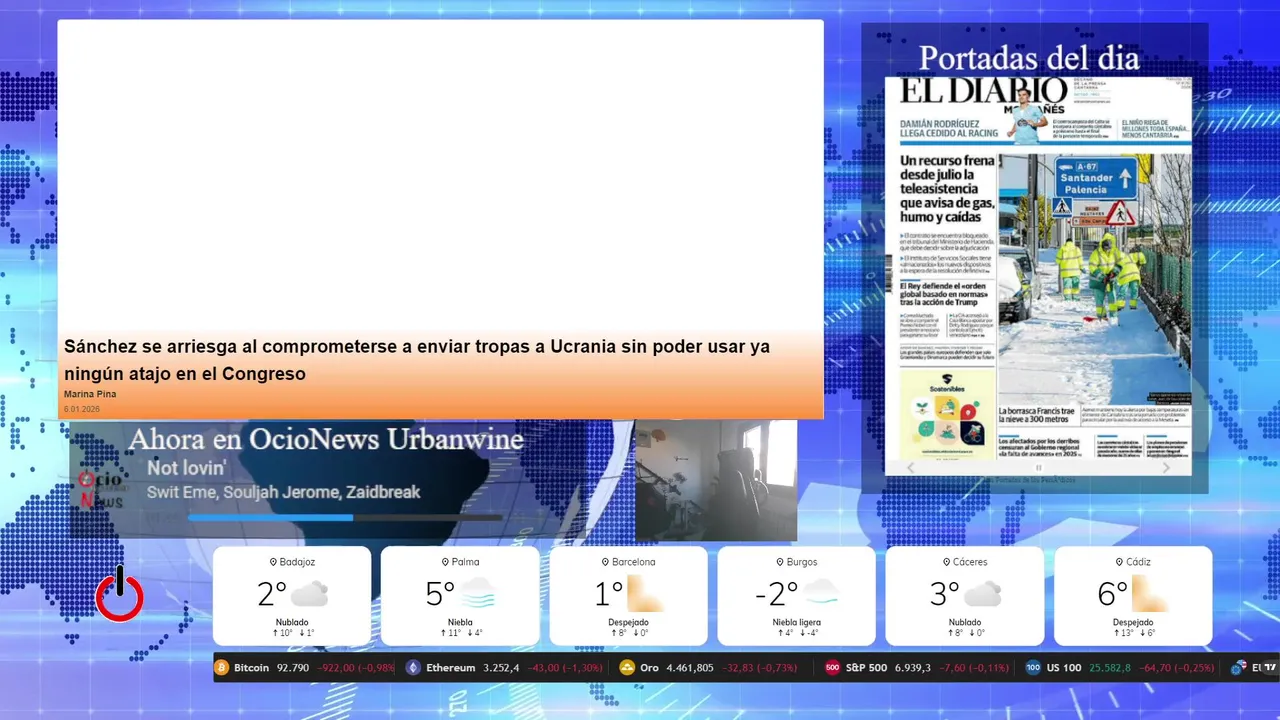Click Burgos temperature -2°
This screenshot has height=720, width=1280.
tap(776, 594)
